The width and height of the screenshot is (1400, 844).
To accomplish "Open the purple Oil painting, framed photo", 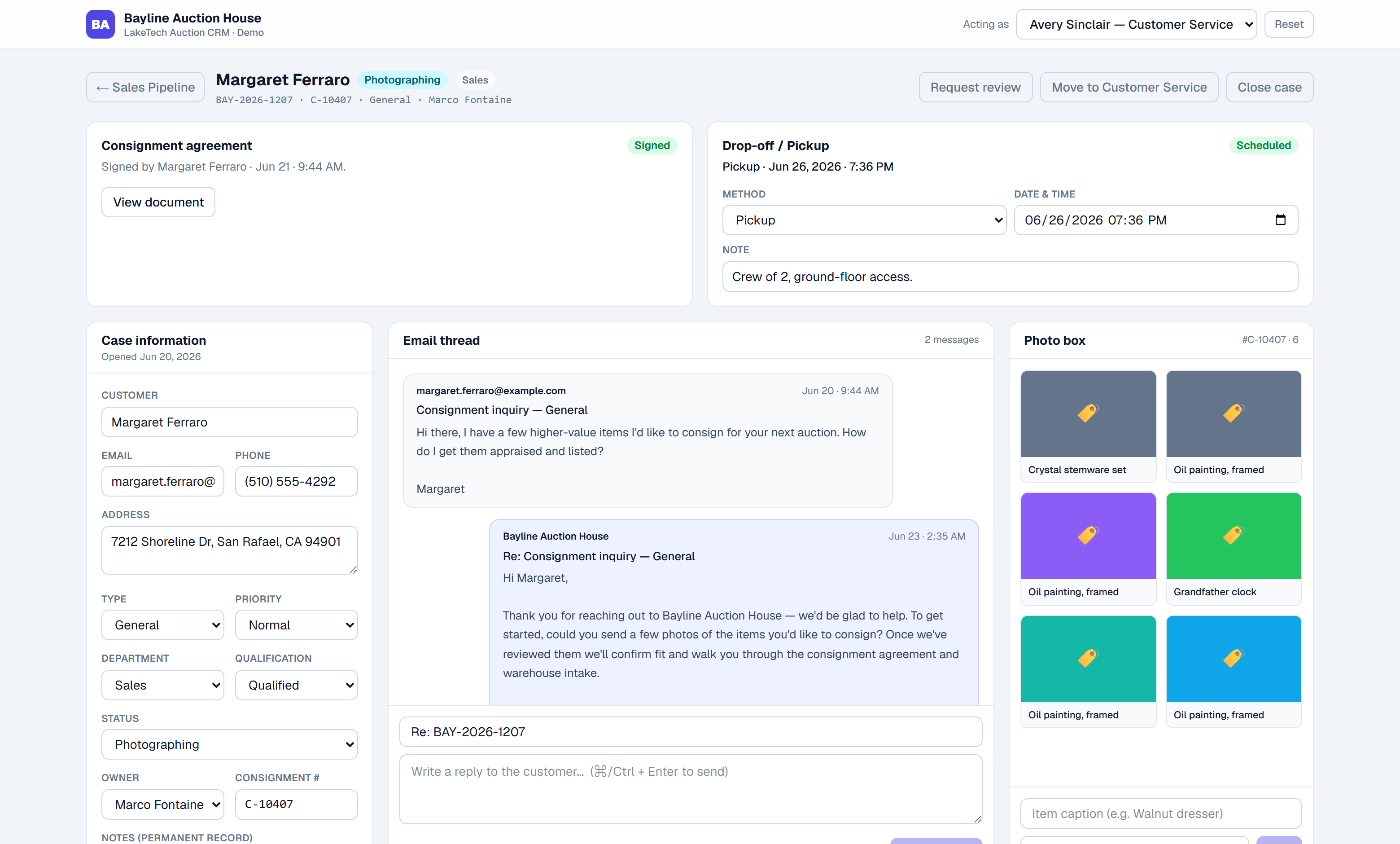I will point(1088,549).
